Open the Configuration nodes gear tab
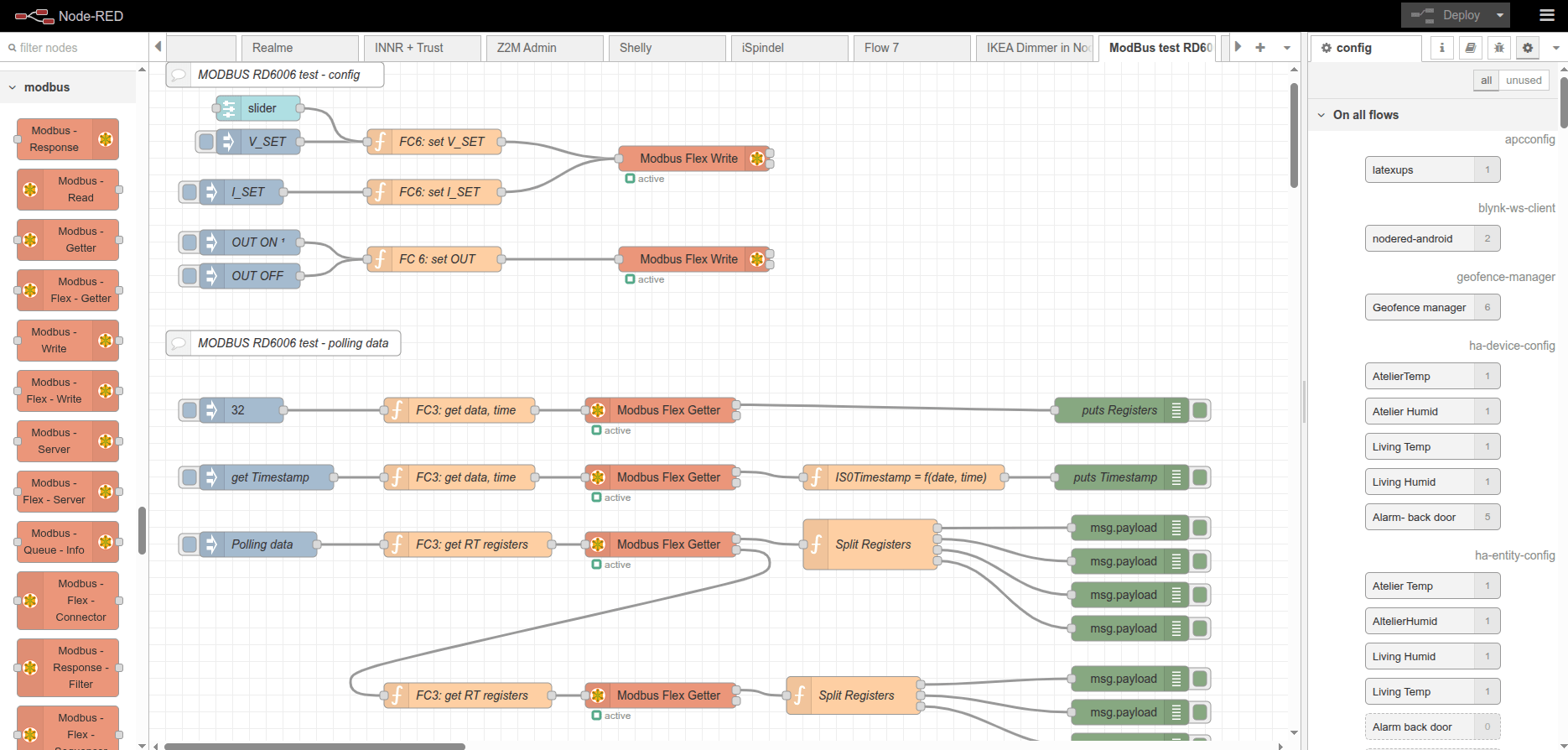Viewport: 1568px width, 750px height. pos(1527,48)
